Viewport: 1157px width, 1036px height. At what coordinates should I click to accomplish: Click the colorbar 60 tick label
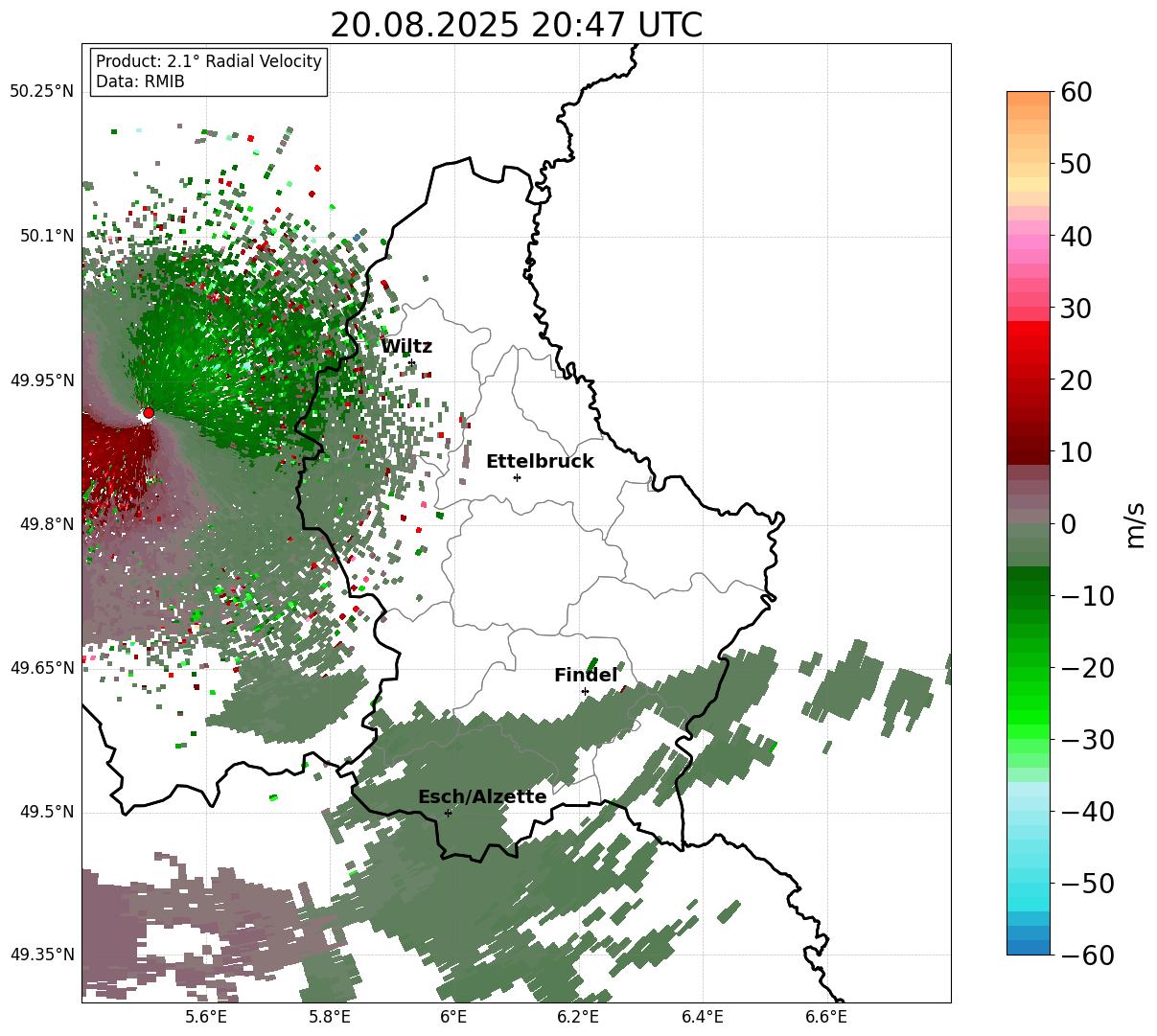coord(1076,92)
